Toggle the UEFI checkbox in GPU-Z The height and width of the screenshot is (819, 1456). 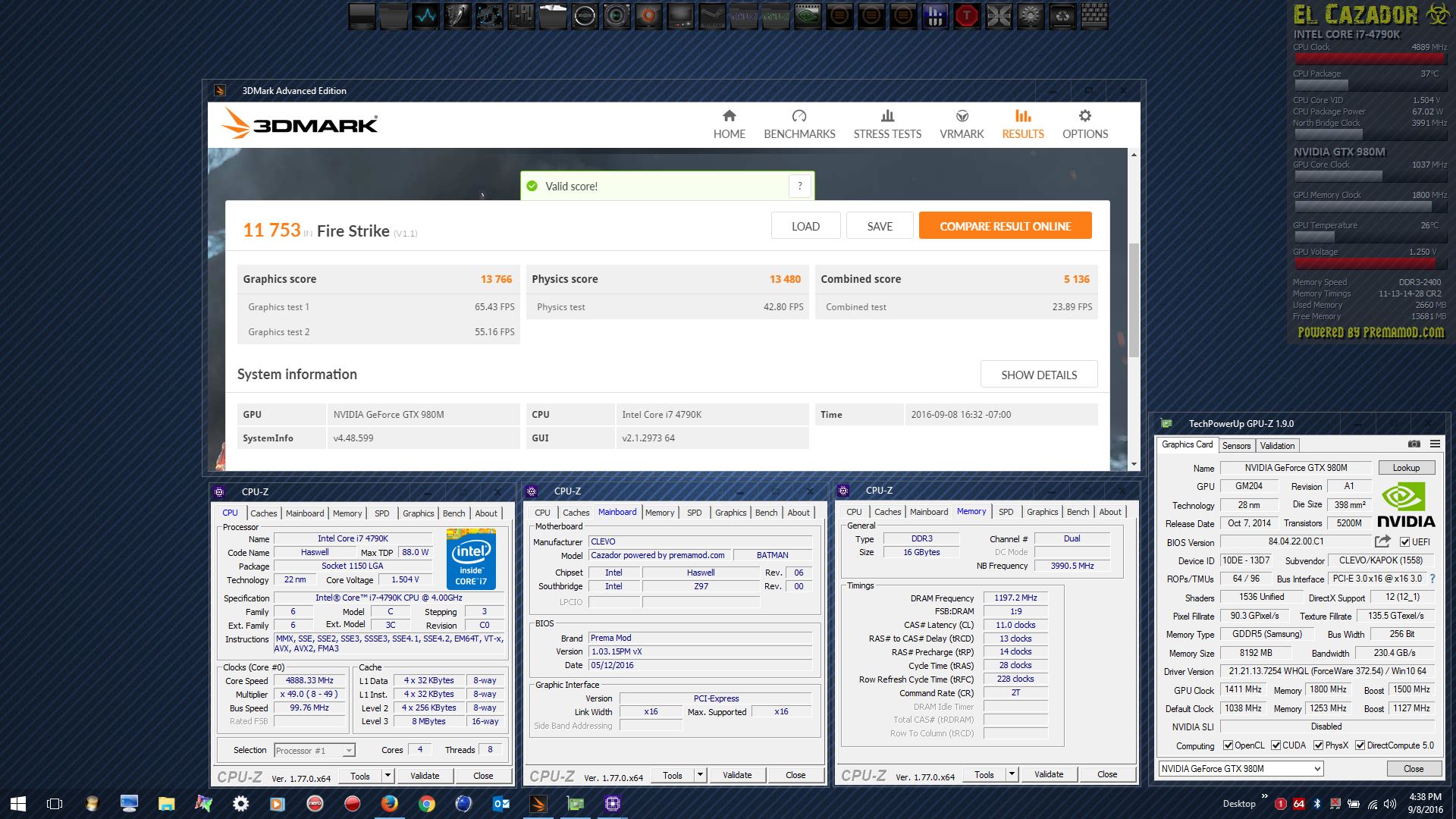click(x=1404, y=541)
